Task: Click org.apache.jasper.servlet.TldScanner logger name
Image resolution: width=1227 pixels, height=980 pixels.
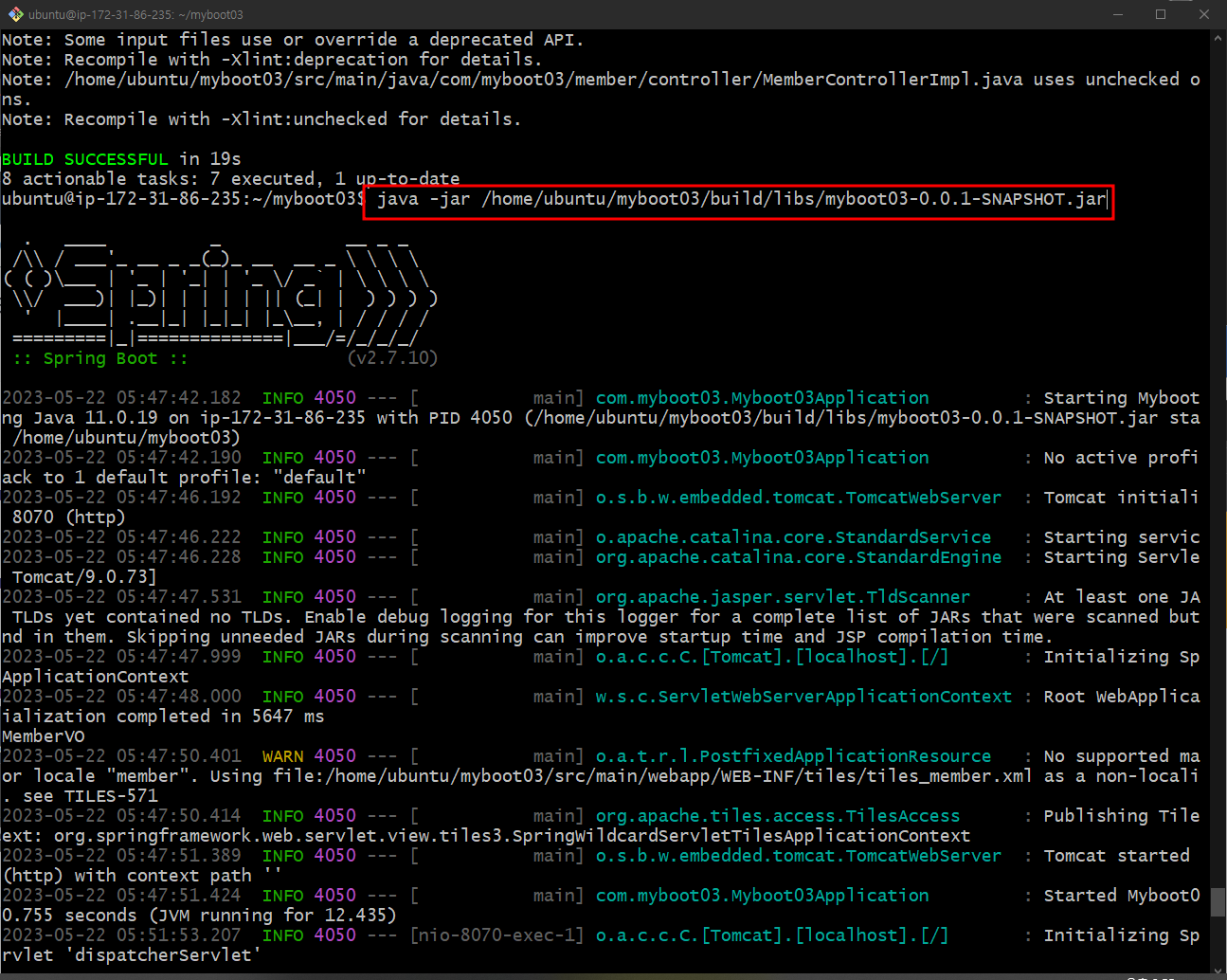Action: click(x=783, y=597)
